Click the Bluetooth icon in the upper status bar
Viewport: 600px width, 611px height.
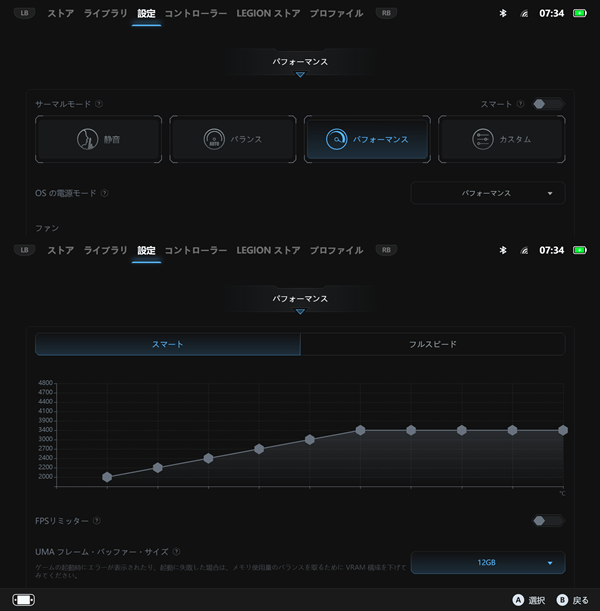tap(503, 13)
